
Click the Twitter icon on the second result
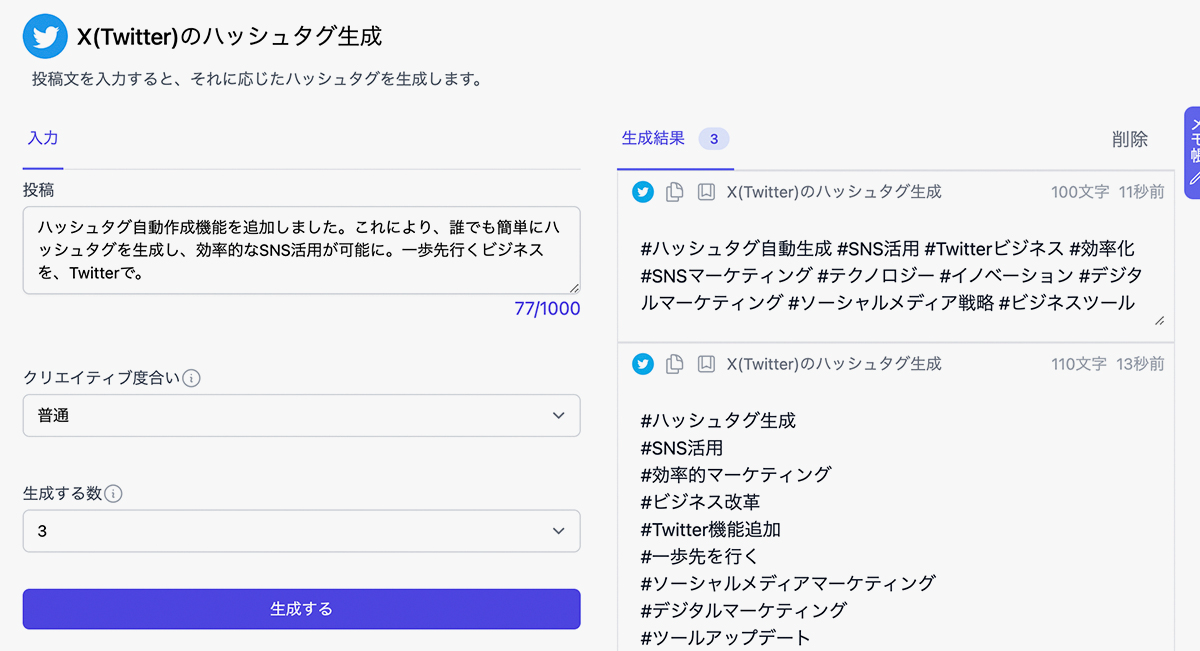(643, 364)
